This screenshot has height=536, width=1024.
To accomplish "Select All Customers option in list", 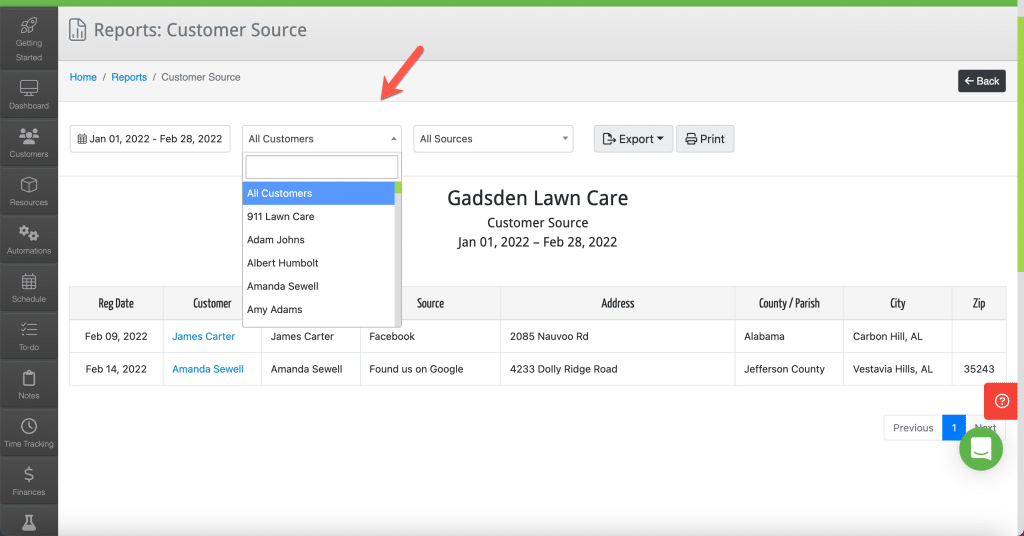I will coord(319,193).
